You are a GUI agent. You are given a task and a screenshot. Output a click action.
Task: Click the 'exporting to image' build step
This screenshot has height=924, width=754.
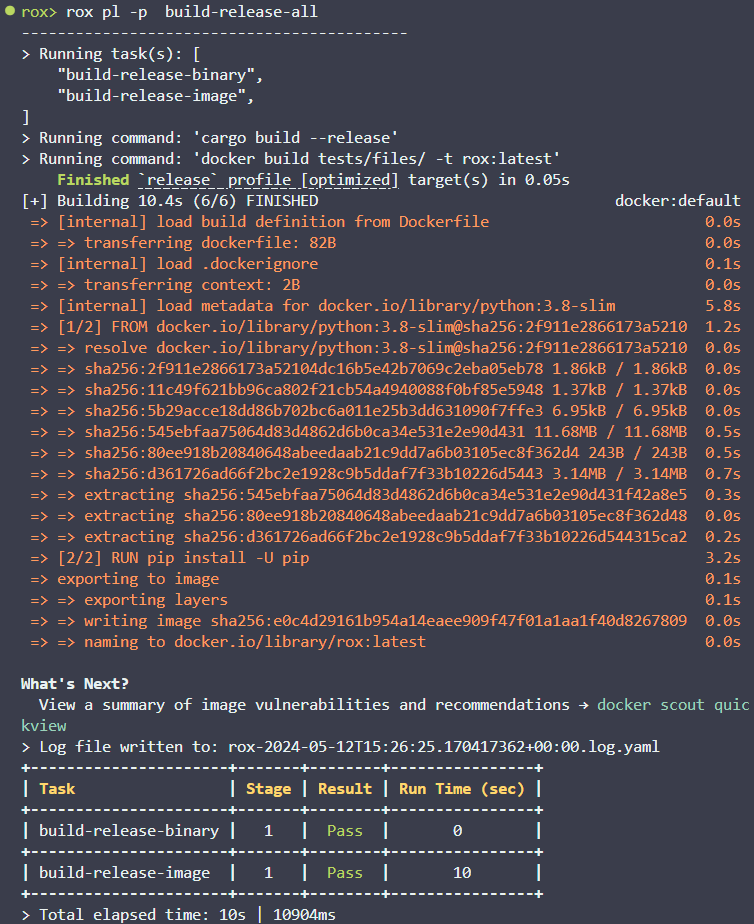(x=138, y=579)
